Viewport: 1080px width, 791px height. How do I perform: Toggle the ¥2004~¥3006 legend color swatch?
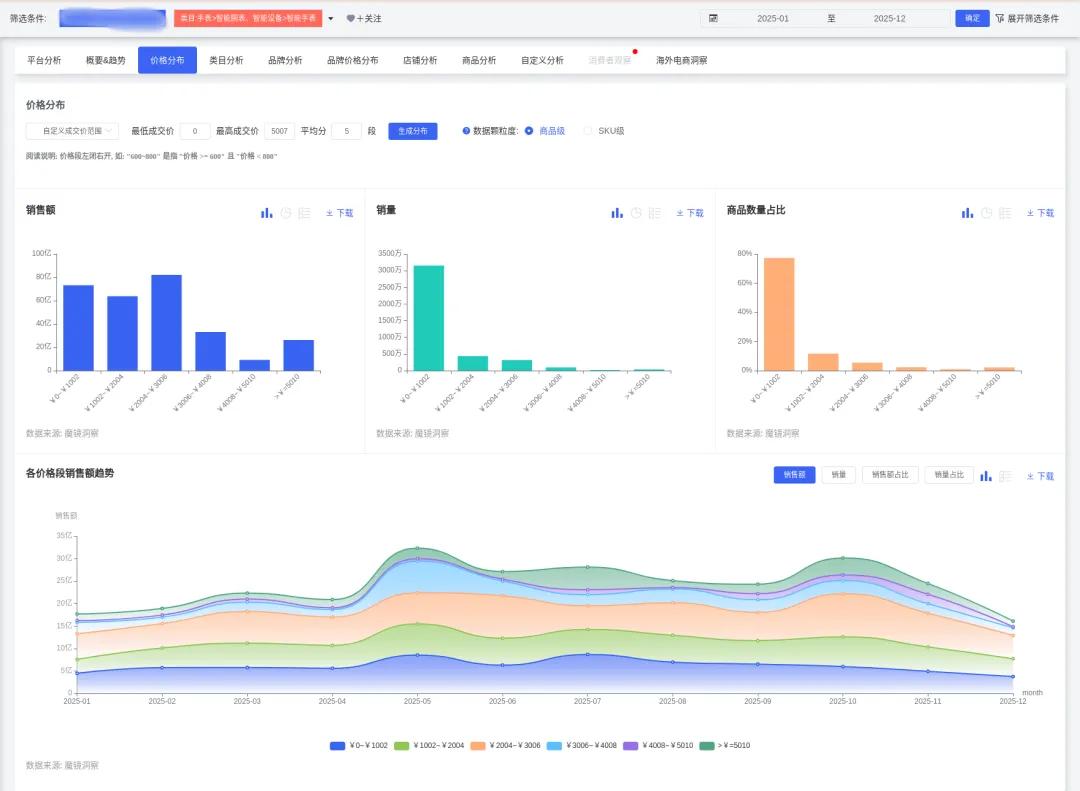(478, 746)
